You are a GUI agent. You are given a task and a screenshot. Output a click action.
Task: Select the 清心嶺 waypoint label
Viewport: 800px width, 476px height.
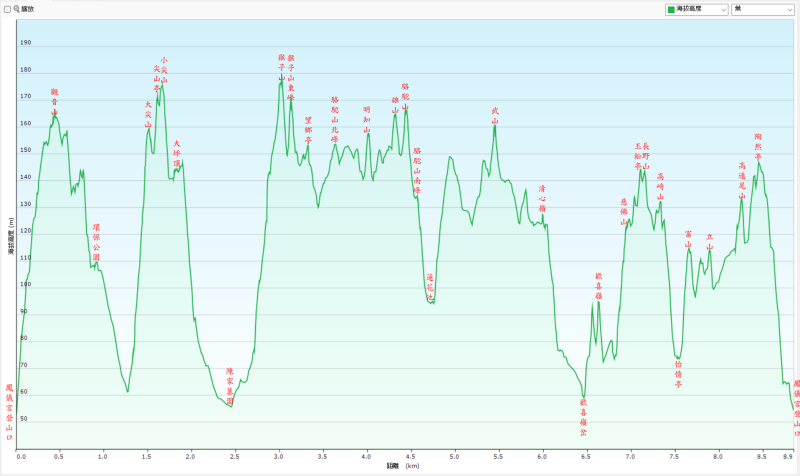click(542, 197)
